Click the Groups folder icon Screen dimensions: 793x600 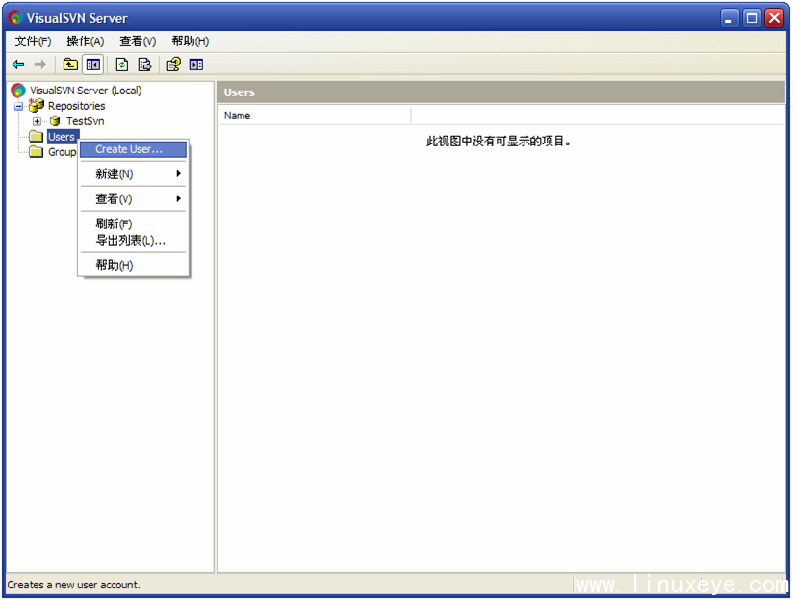click(36, 152)
